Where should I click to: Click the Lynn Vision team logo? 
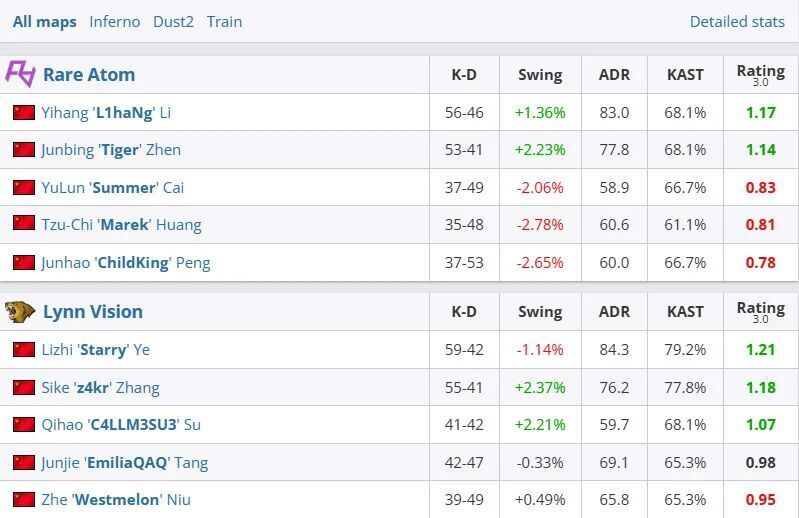20,311
